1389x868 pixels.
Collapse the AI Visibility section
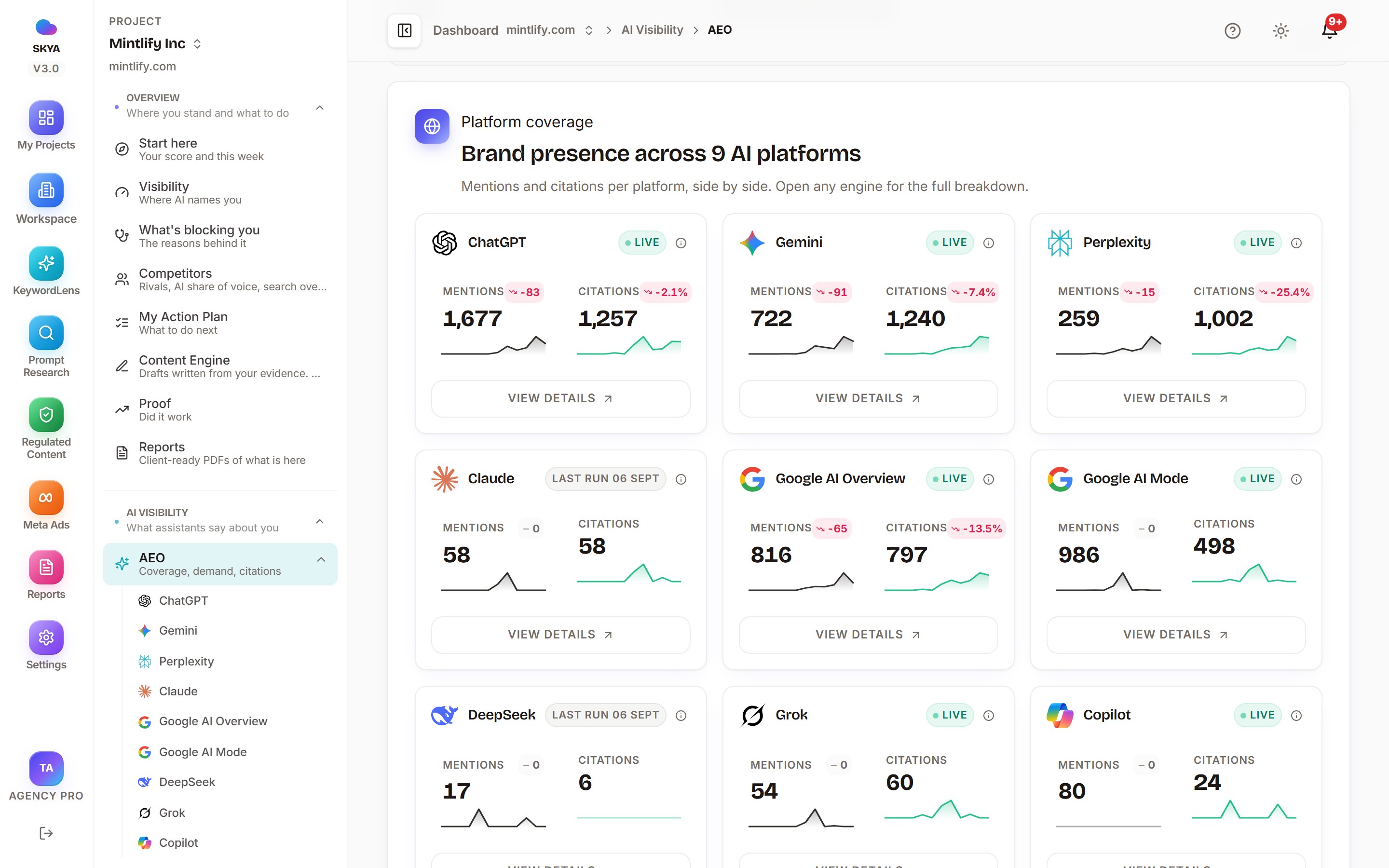(320, 521)
